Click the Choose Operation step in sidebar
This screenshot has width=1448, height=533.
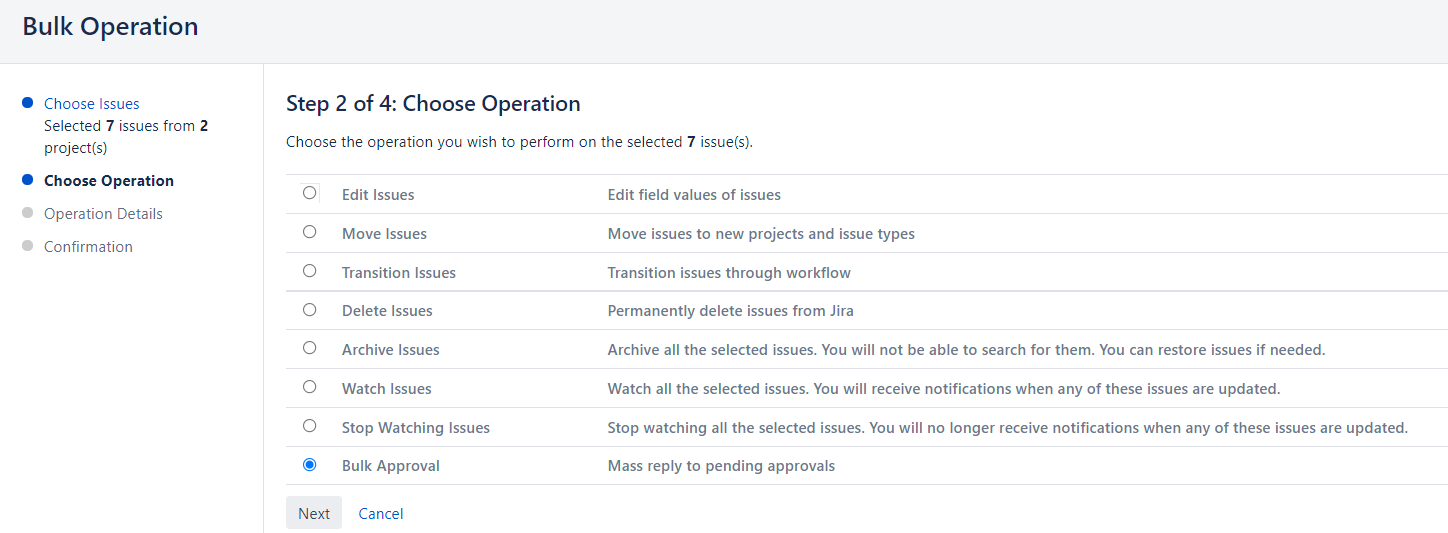pyautogui.click(x=108, y=181)
